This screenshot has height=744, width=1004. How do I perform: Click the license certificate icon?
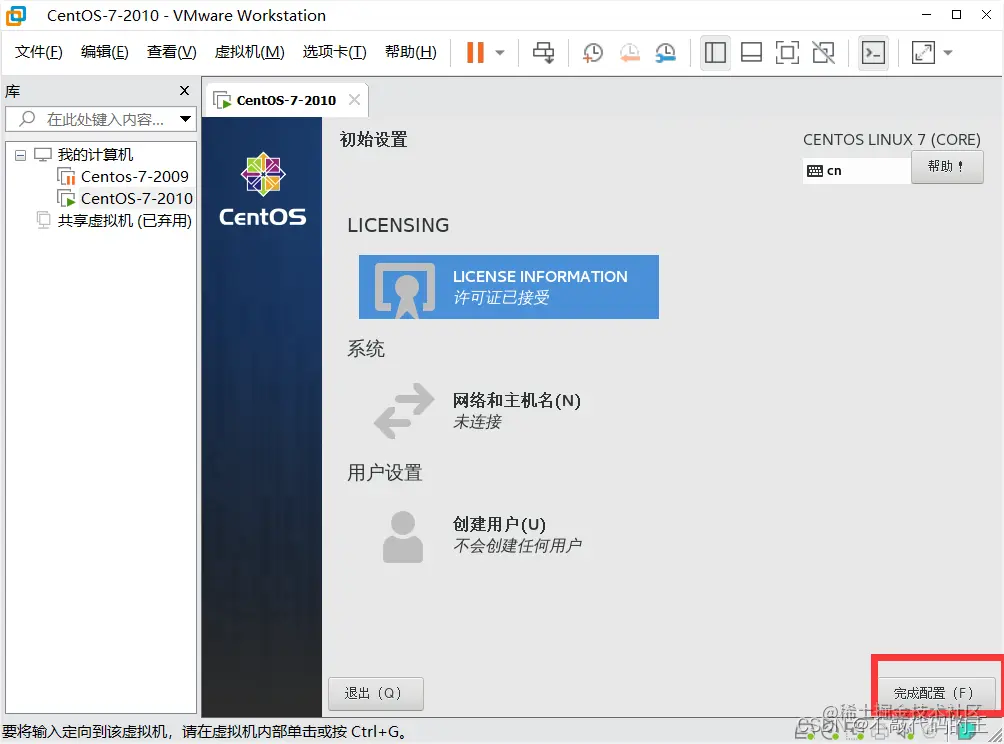point(405,290)
